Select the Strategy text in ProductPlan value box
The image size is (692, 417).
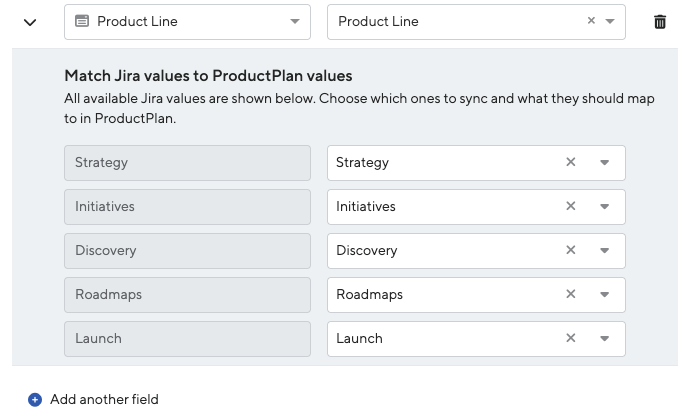(x=362, y=163)
